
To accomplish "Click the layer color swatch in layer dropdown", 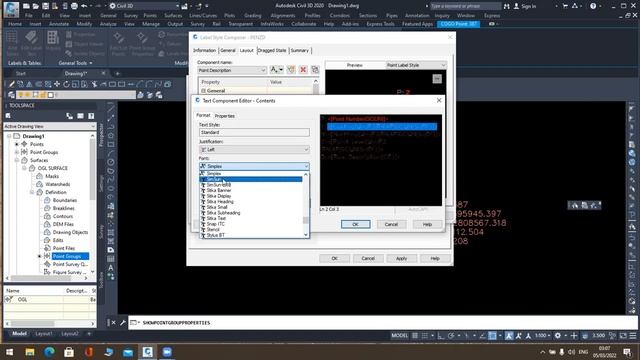I will pyautogui.click(x=51, y=95).
